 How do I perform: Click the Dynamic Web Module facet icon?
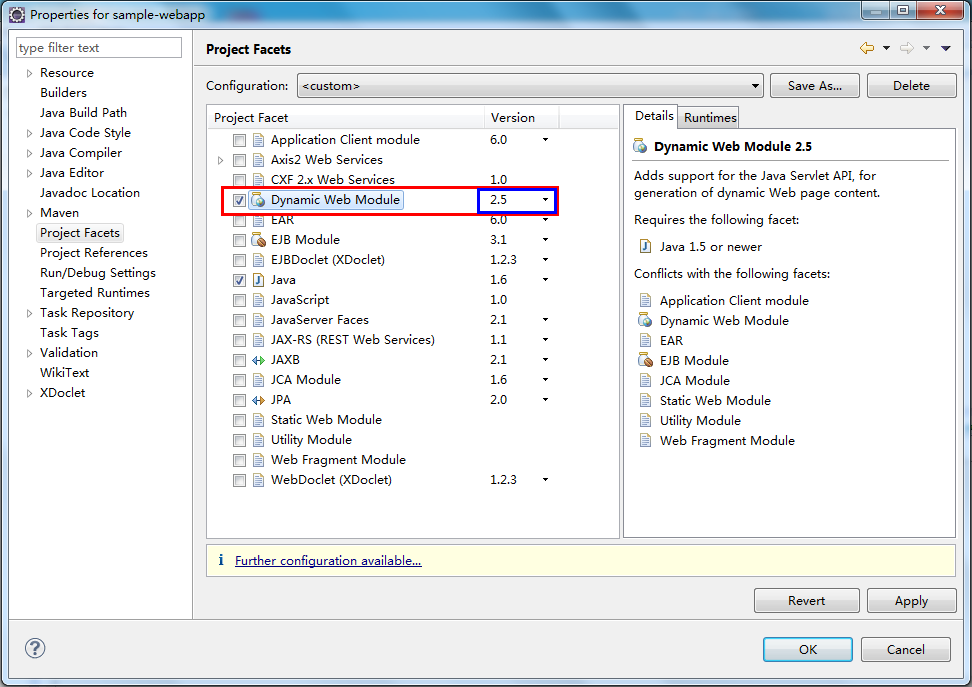point(258,200)
